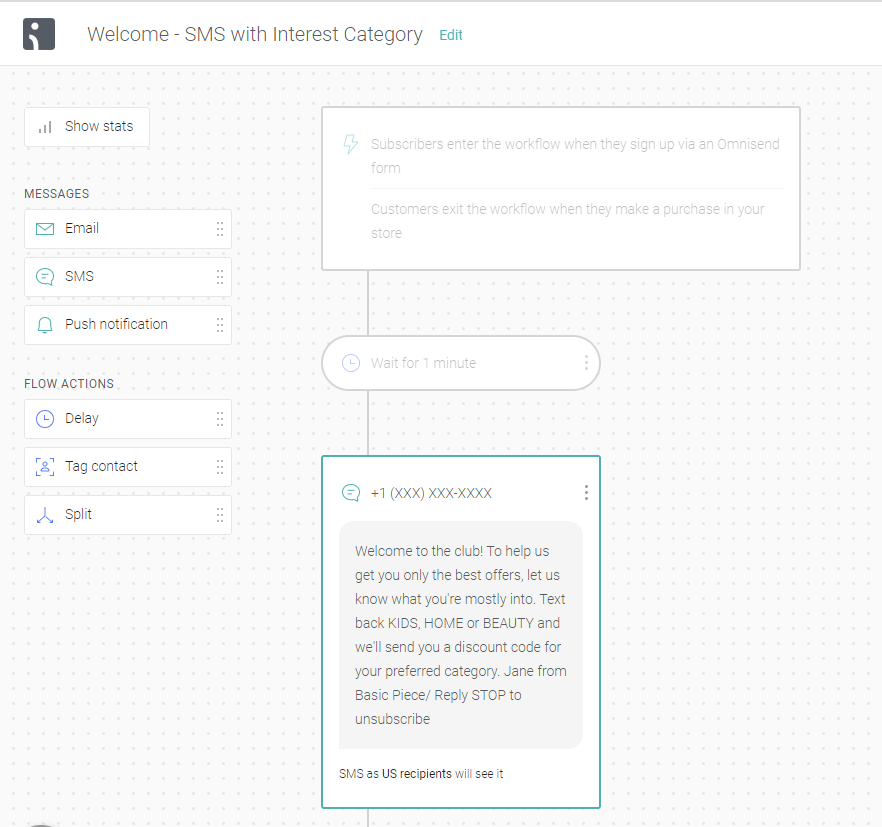Click the Omnisend logo in the header
This screenshot has width=882, height=827.
(x=39, y=34)
